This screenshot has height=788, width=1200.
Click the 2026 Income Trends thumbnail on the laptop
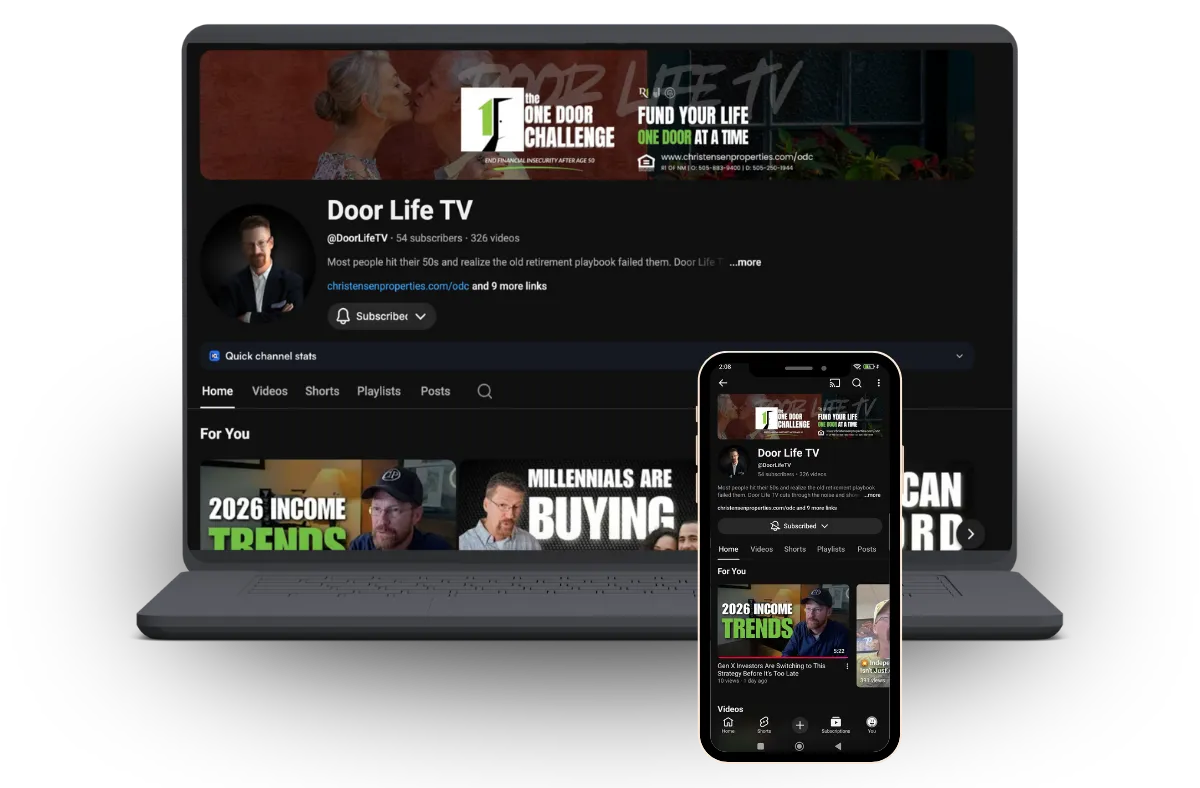coord(328,505)
